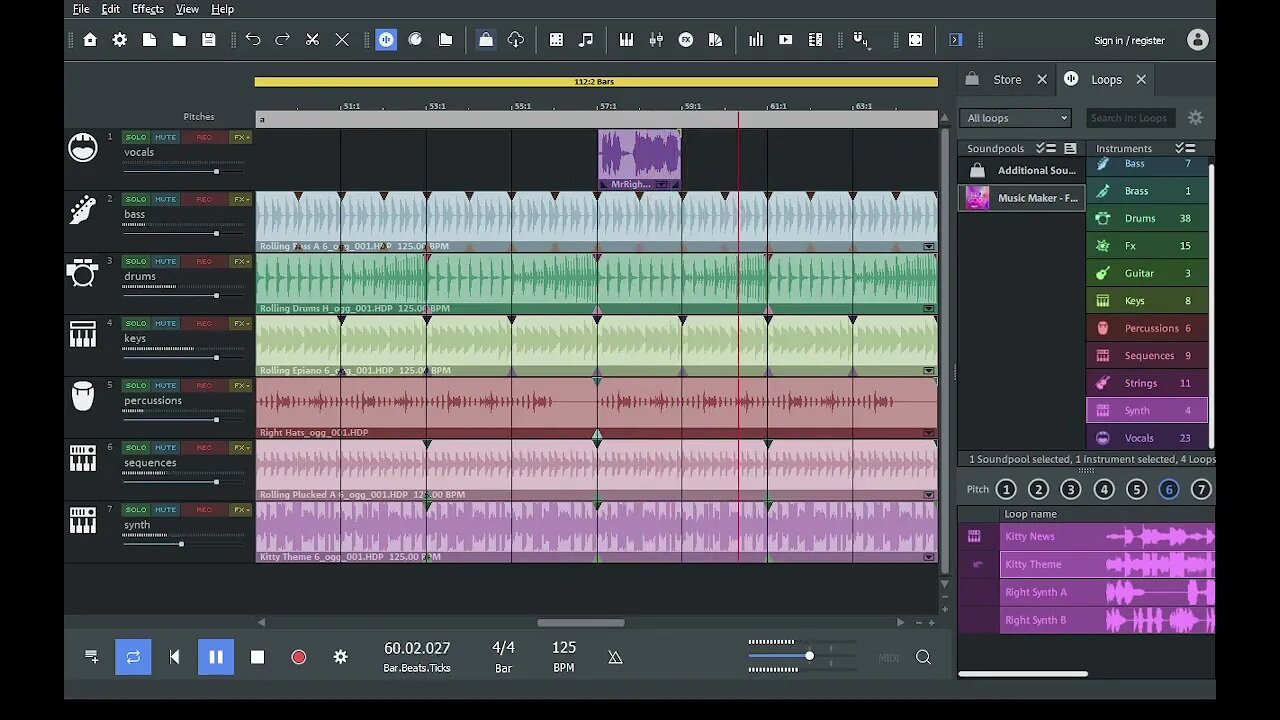Mute the bass track
The image size is (1280, 720).
(165, 199)
